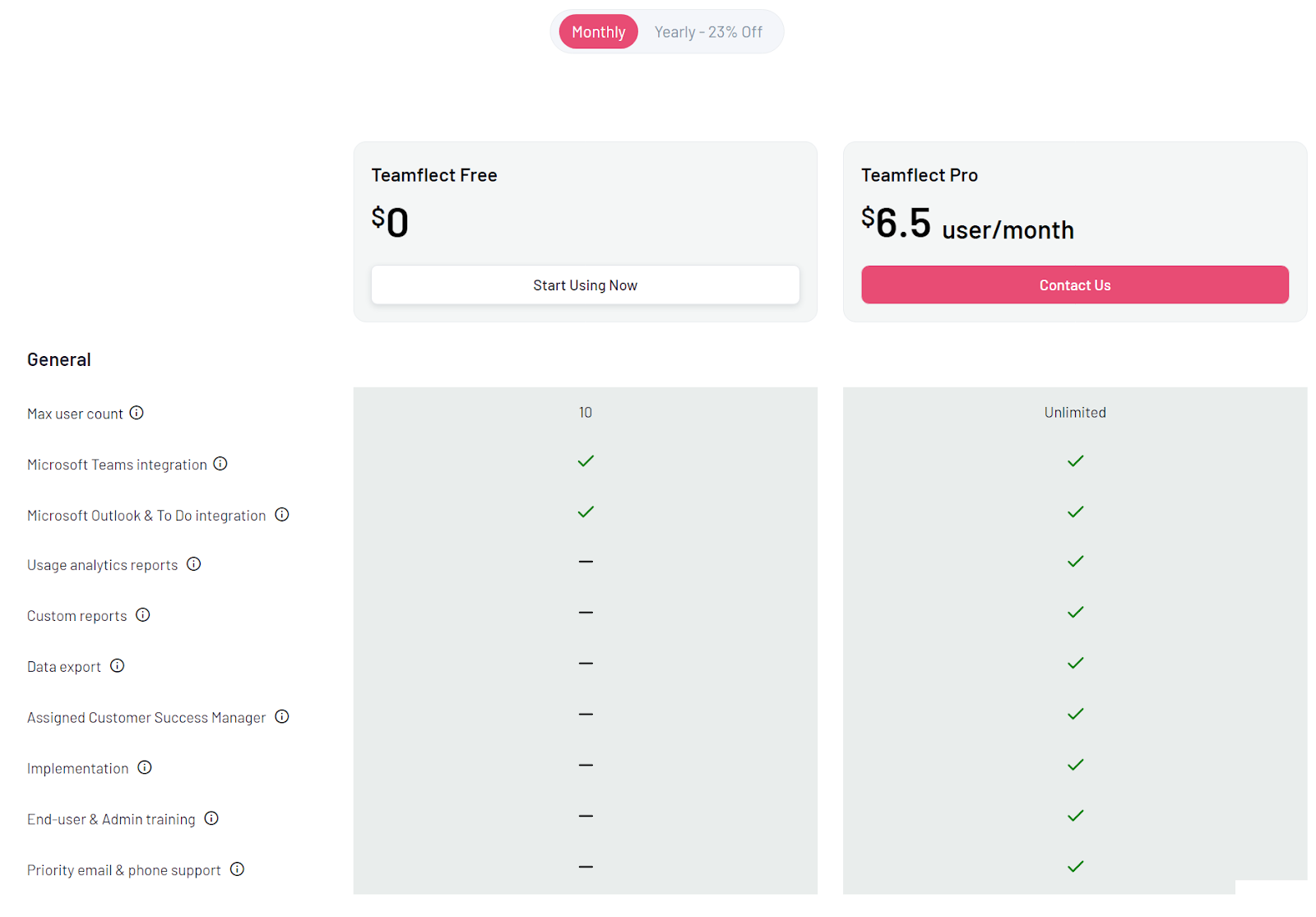The width and height of the screenshot is (1316, 917).
Task: View info for Assigned Customer Success Manager
Action: [282, 717]
